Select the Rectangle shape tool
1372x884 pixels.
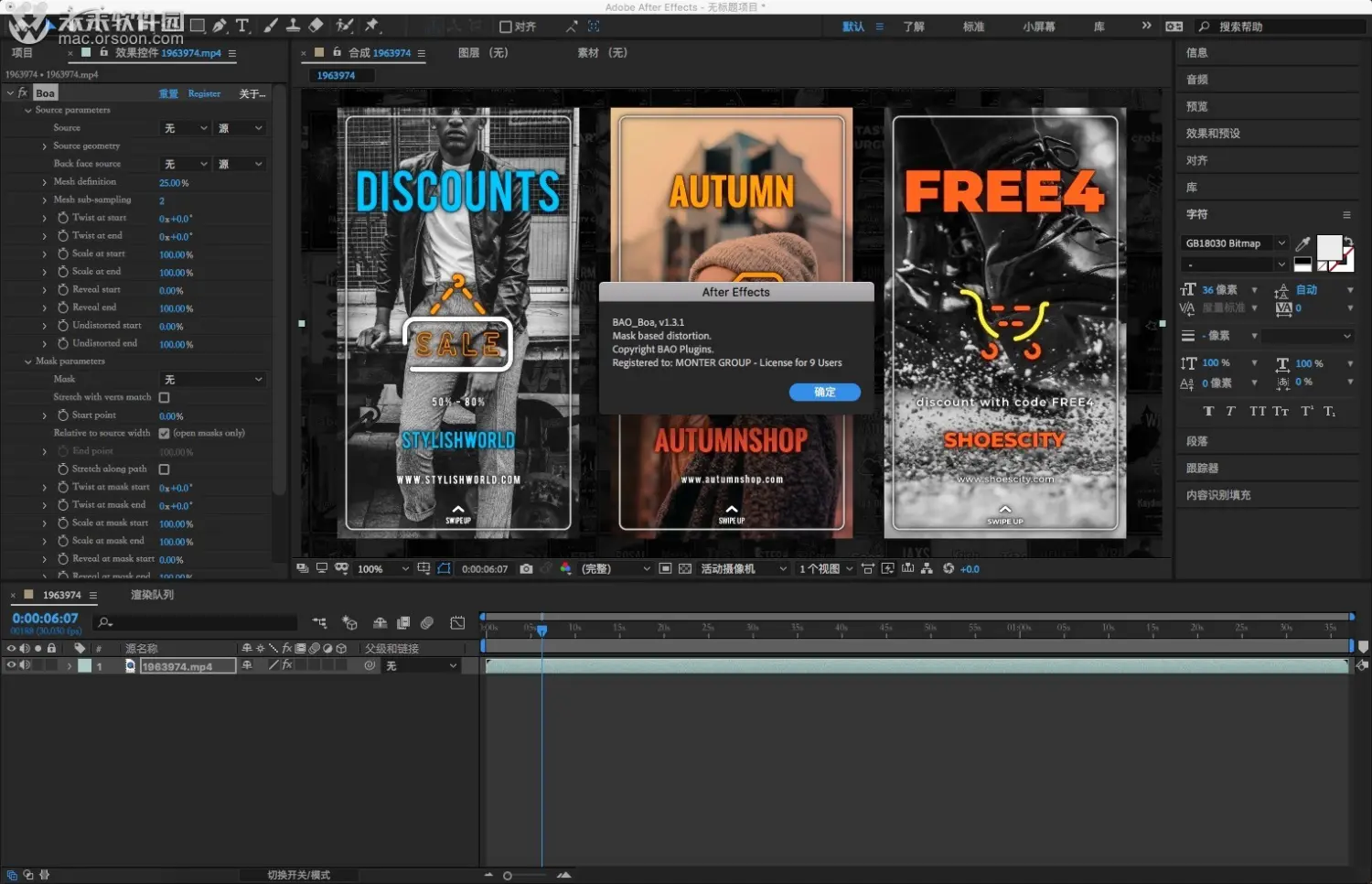(x=198, y=26)
